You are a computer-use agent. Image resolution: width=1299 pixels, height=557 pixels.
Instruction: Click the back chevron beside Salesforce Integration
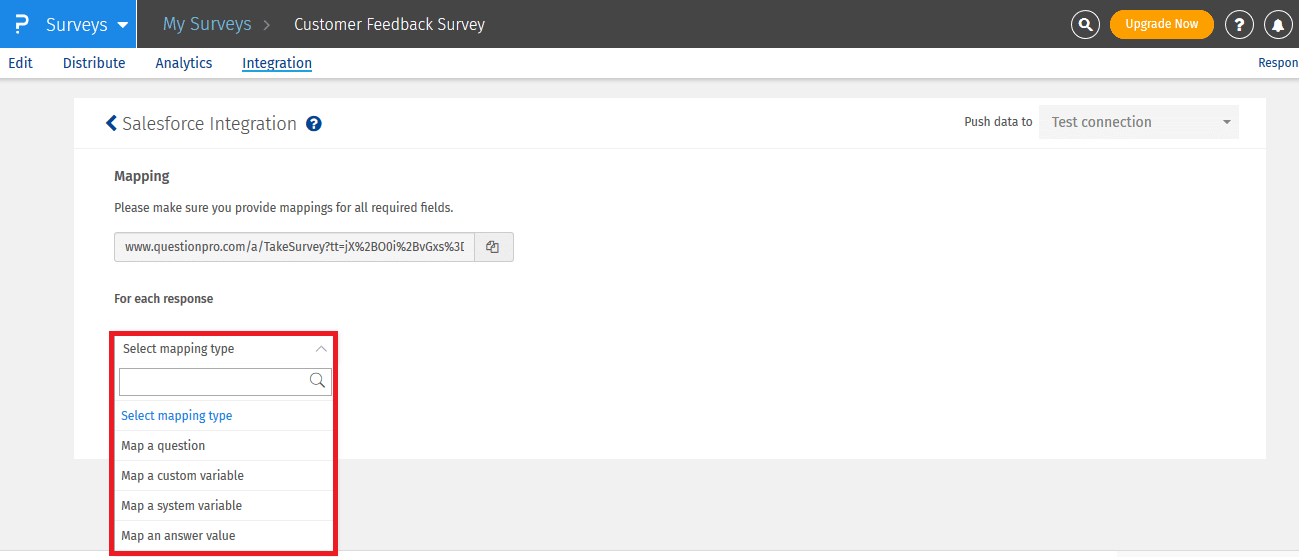111,124
